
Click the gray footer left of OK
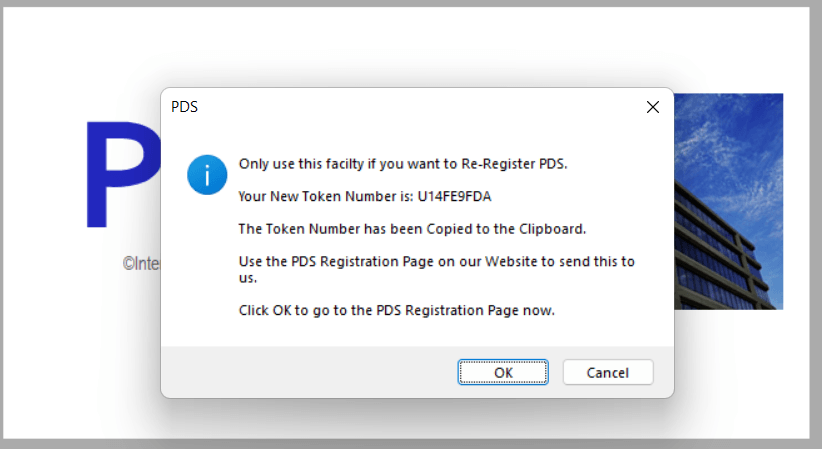click(300, 372)
